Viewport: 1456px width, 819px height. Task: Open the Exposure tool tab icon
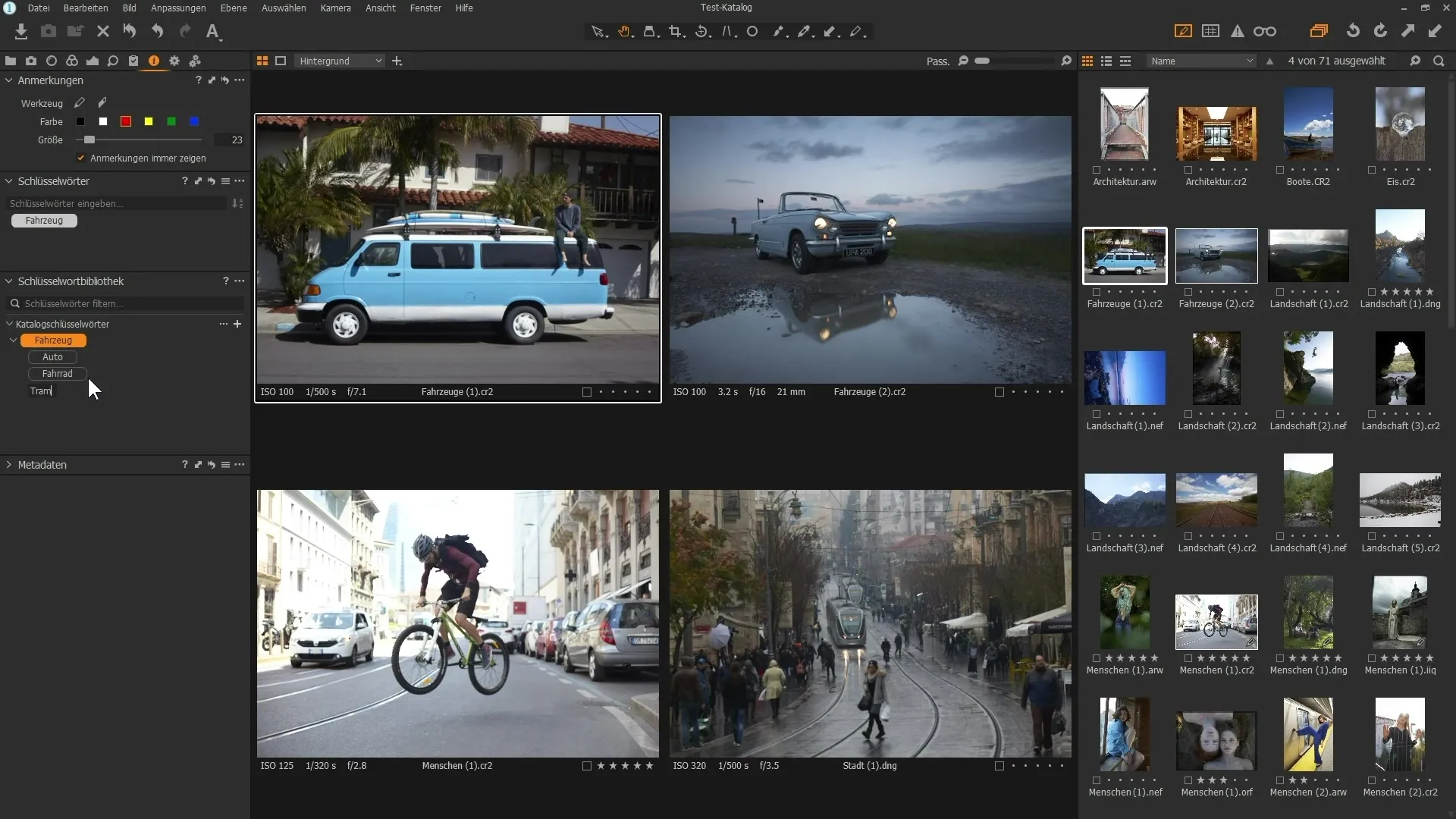coord(93,61)
